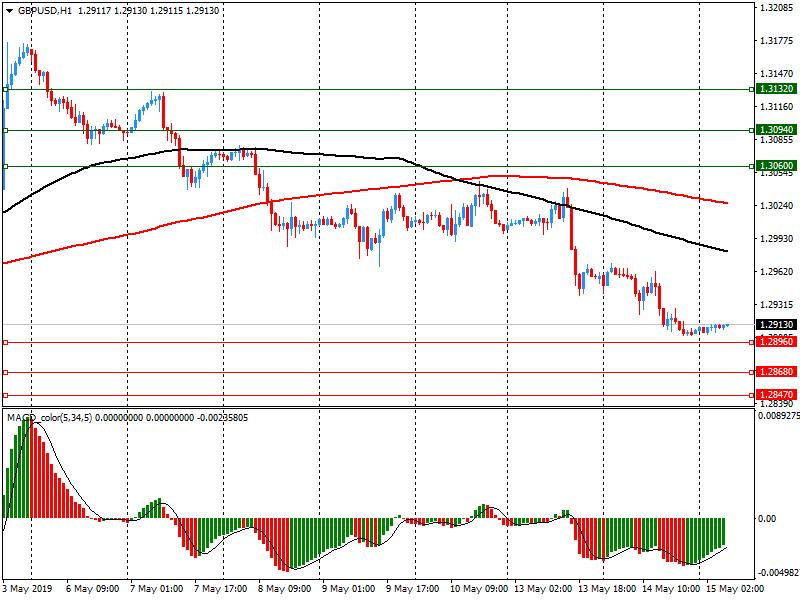The image size is (800, 600).
Task: Click the MACD 0.00 scale value
Action: click(767, 518)
